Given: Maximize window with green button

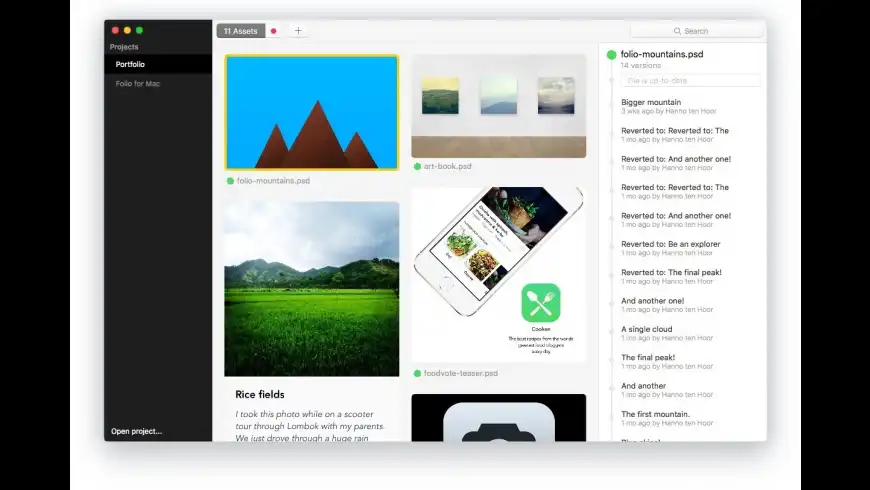Looking at the screenshot, I should [140, 30].
